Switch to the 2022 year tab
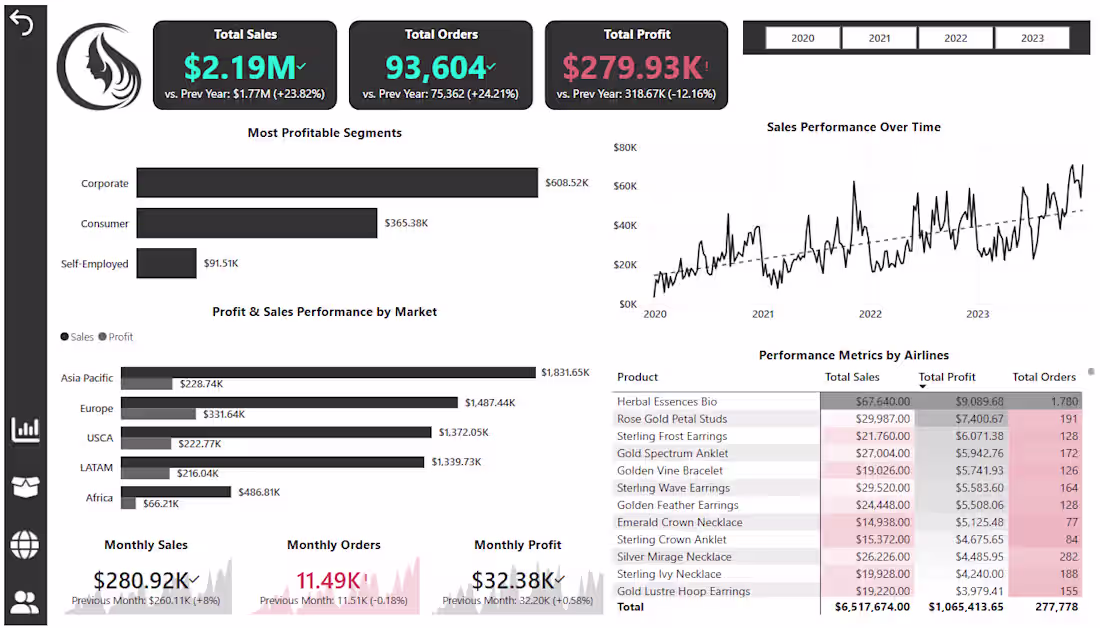Screen dimensions: 1100x628 (955, 37)
